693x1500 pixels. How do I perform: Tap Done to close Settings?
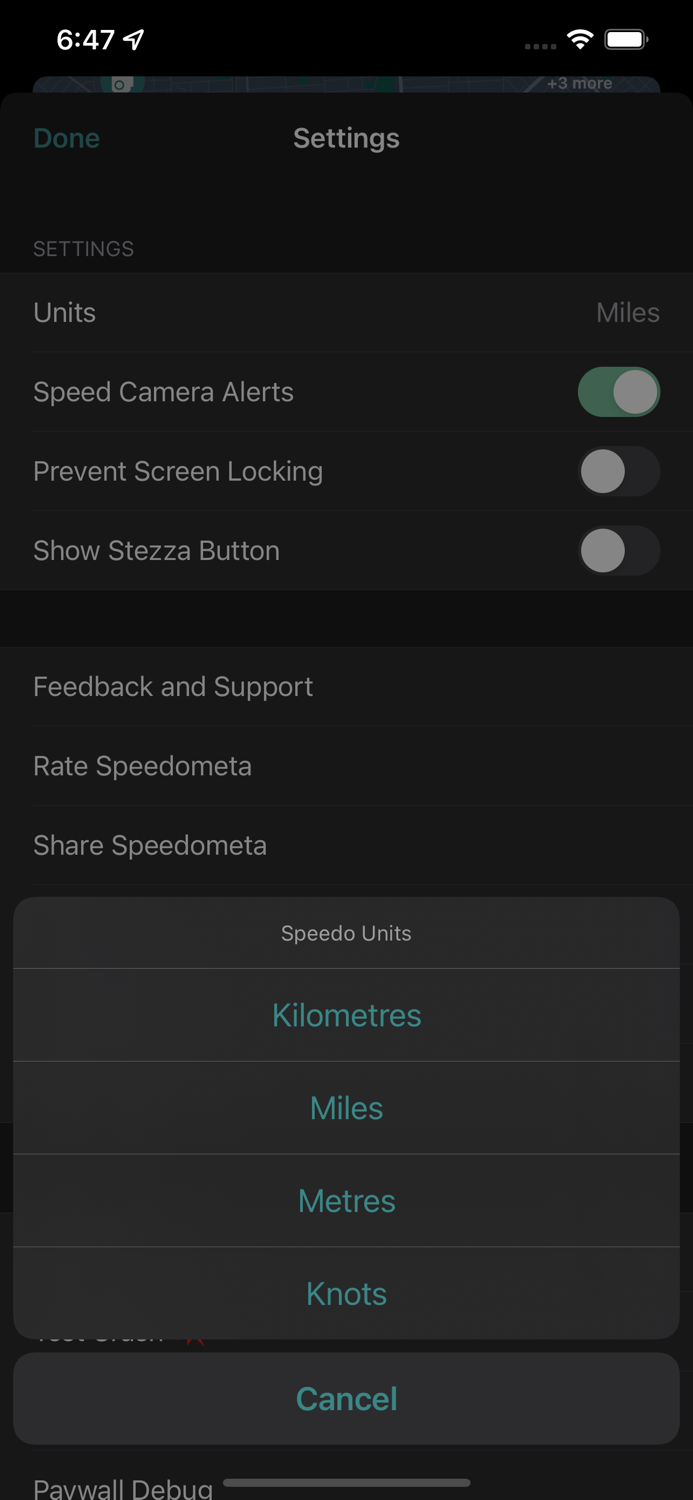[66, 137]
